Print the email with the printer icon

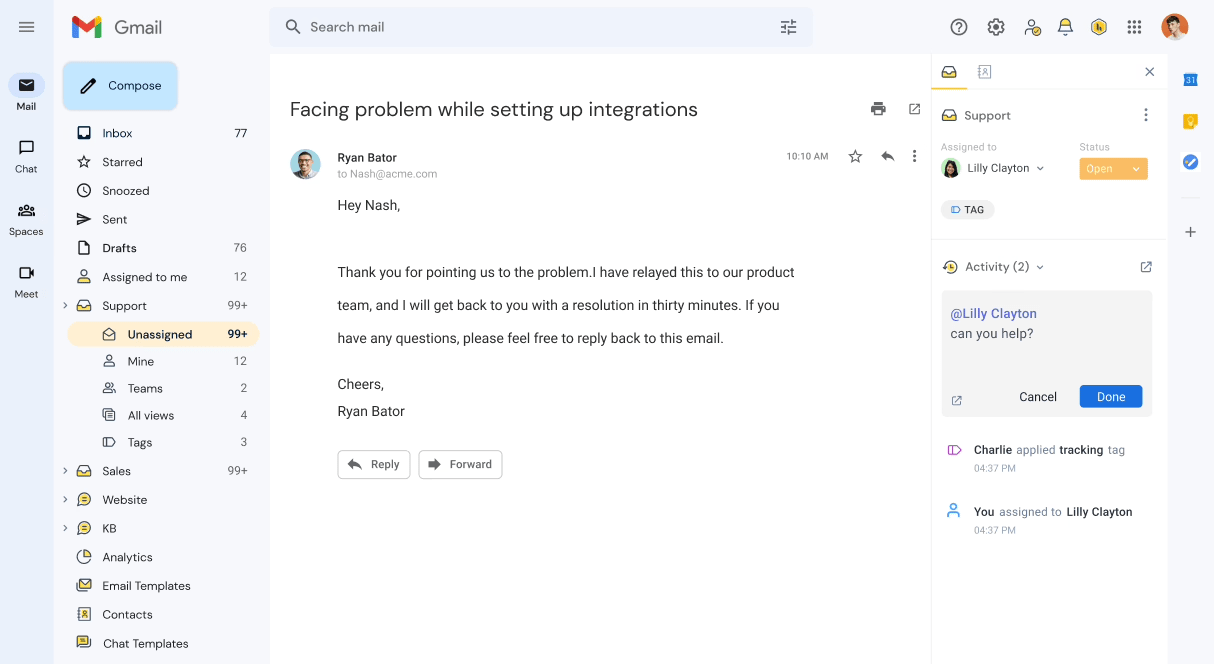[878, 109]
